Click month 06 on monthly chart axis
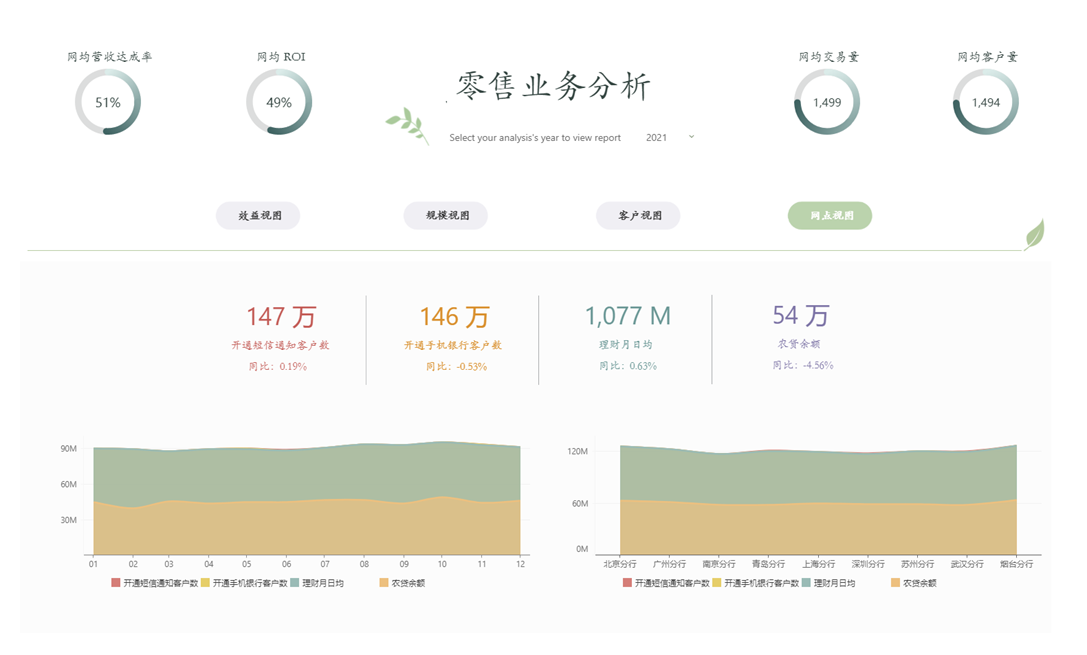1087x655 pixels. [x=287, y=564]
